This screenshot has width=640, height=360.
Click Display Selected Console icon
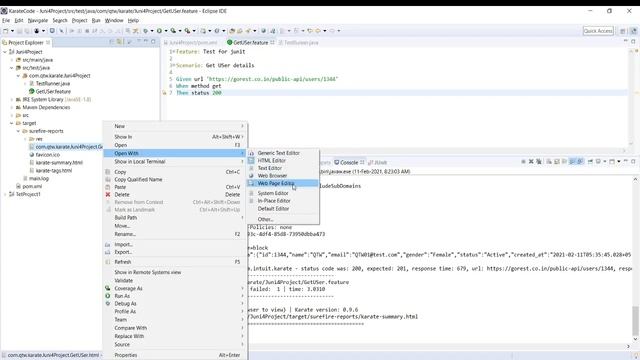pos(598,162)
